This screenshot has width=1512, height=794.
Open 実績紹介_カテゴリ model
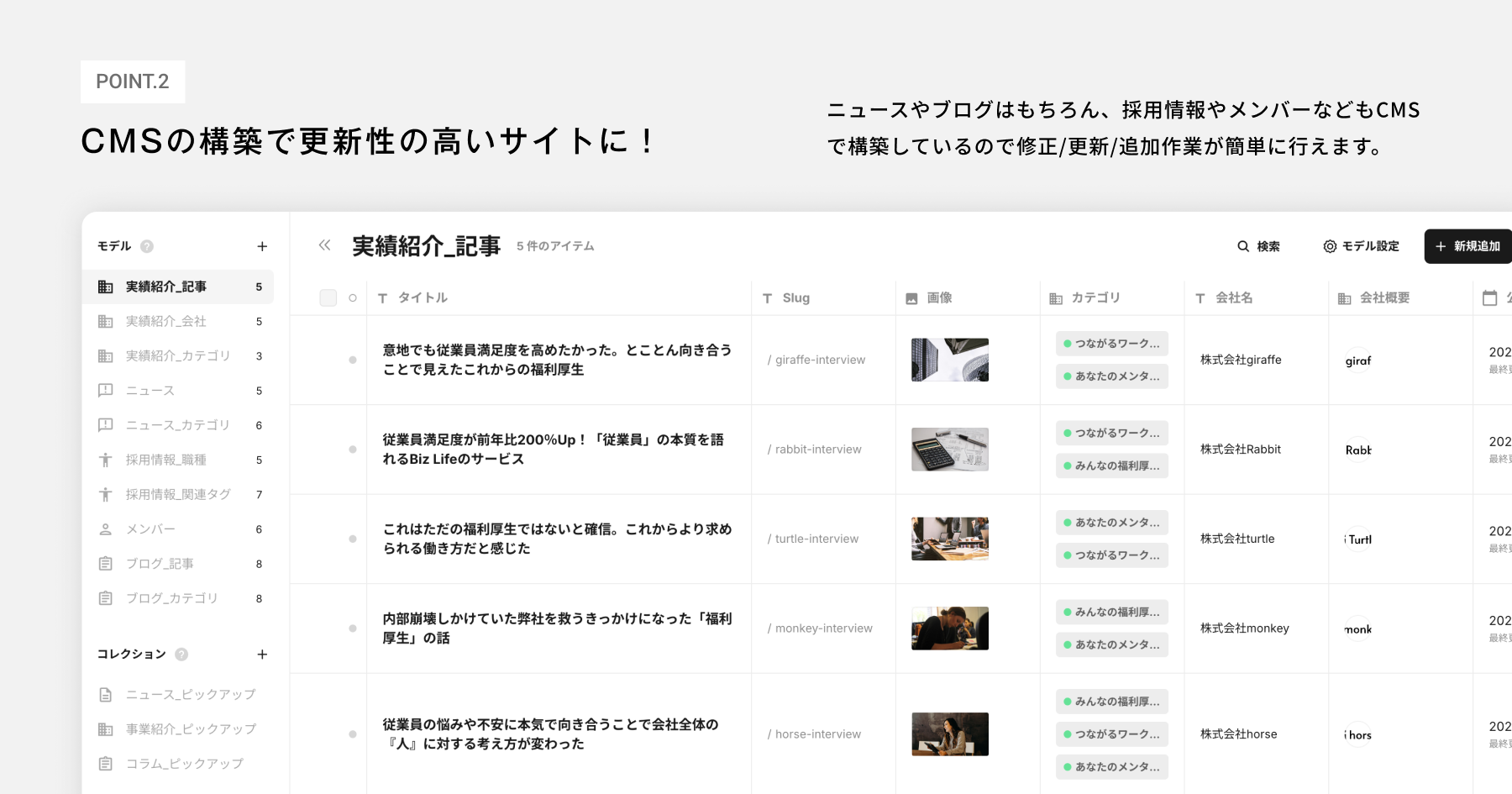tap(178, 356)
